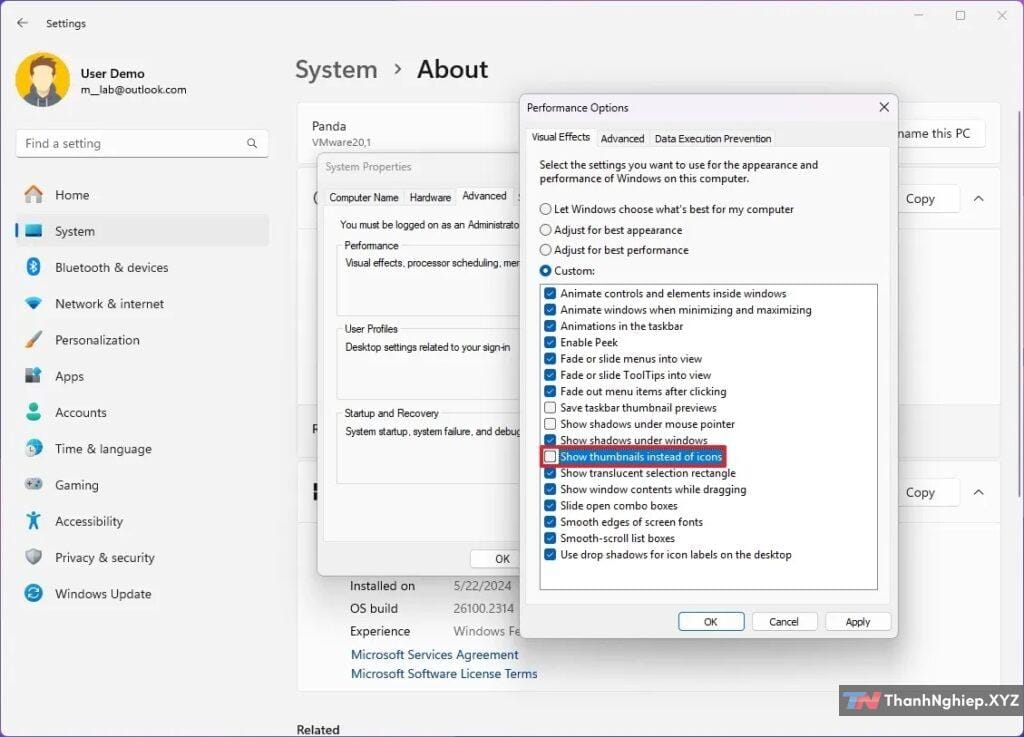Select Adjust for best performance
Image resolution: width=1024 pixels, height=737 pixels.
545,250
